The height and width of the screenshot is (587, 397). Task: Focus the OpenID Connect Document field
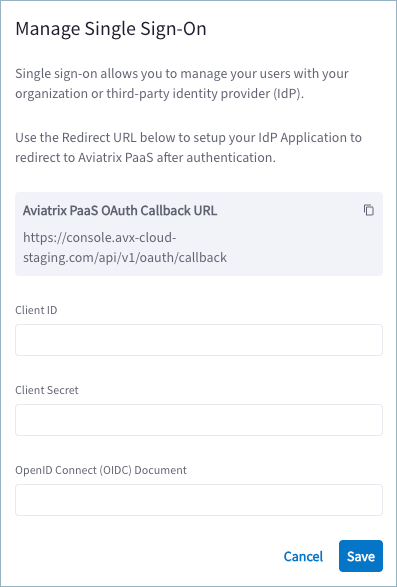199,500
